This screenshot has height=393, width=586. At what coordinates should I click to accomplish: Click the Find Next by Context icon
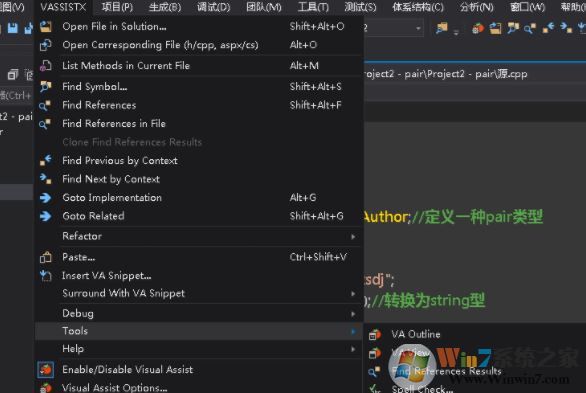click(46, 179)
